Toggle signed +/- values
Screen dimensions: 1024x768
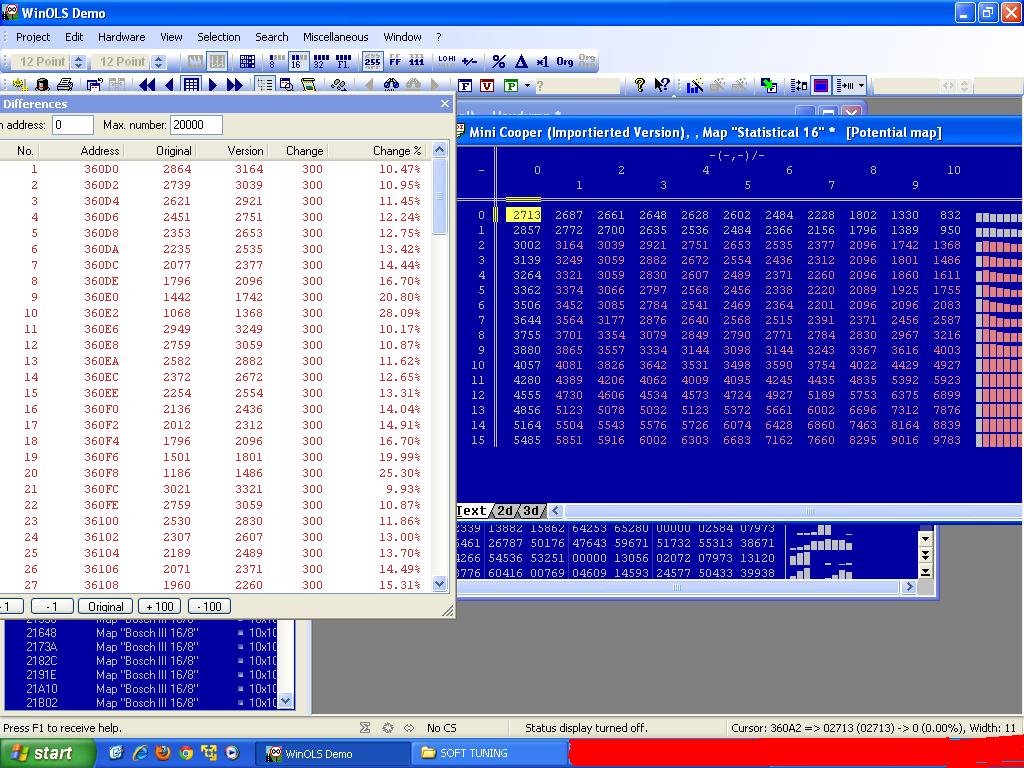point(469,61)
